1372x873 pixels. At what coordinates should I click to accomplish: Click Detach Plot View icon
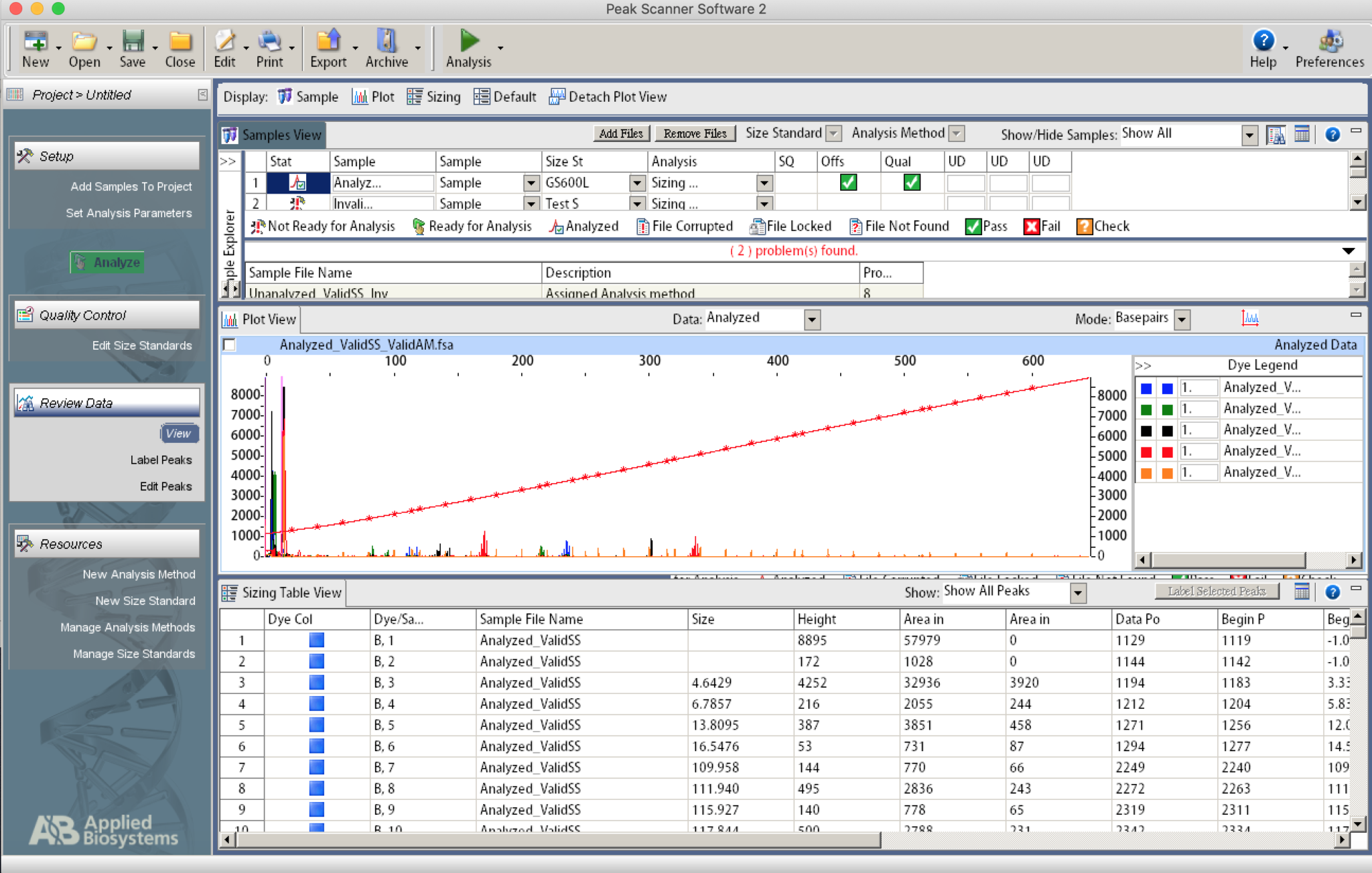(556, 96)
